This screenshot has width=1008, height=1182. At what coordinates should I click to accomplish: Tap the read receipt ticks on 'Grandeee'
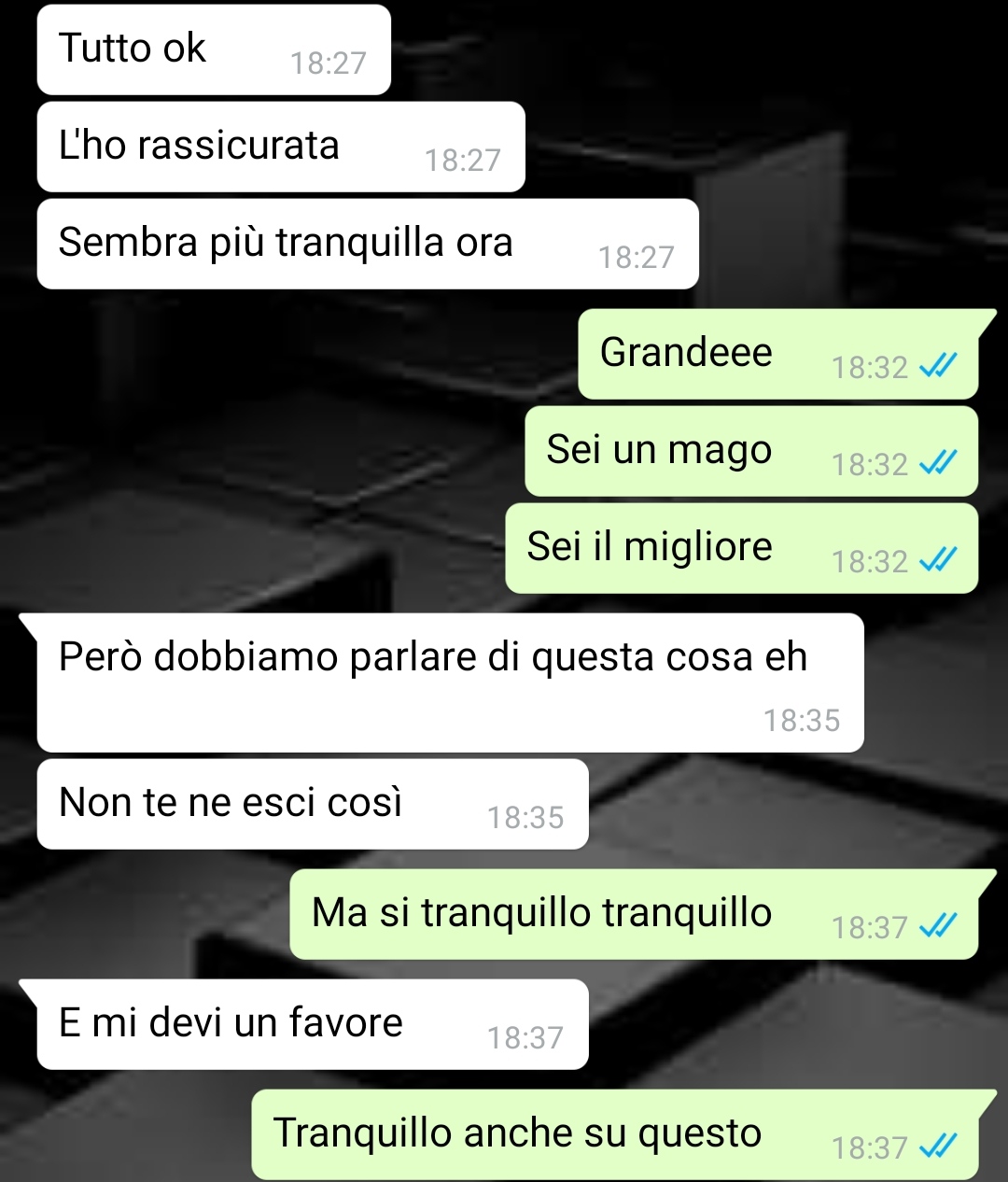tap(938, 367)
